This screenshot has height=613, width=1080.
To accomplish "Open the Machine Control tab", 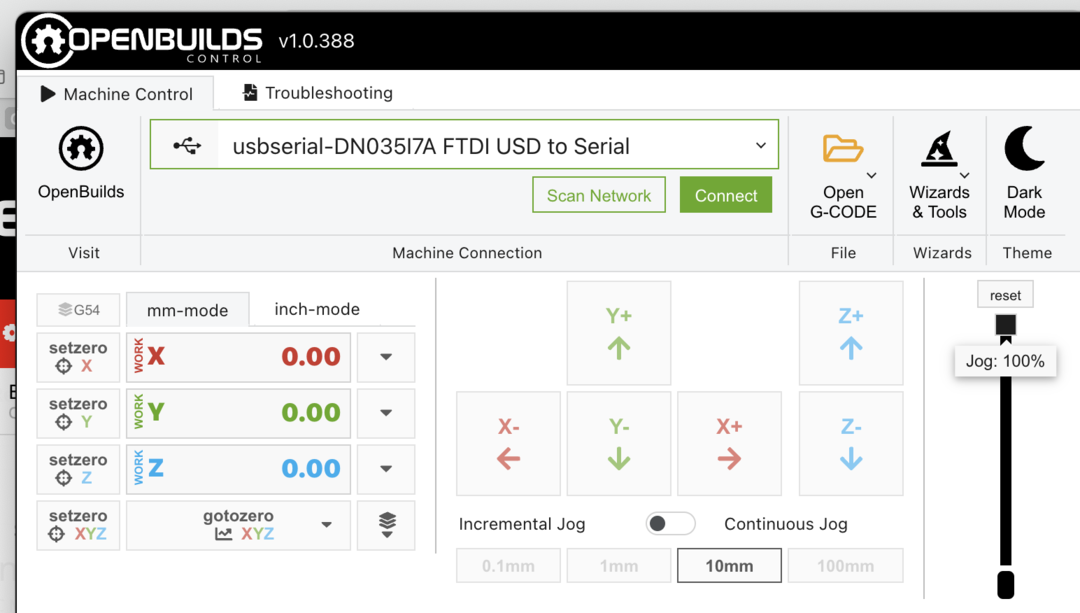I will (116, 94).
